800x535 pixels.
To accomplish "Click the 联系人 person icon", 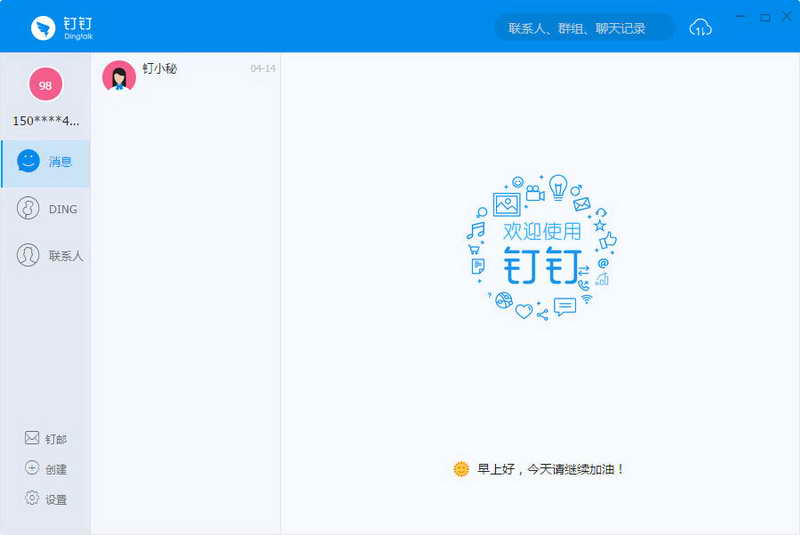I will tap(28, 254).
